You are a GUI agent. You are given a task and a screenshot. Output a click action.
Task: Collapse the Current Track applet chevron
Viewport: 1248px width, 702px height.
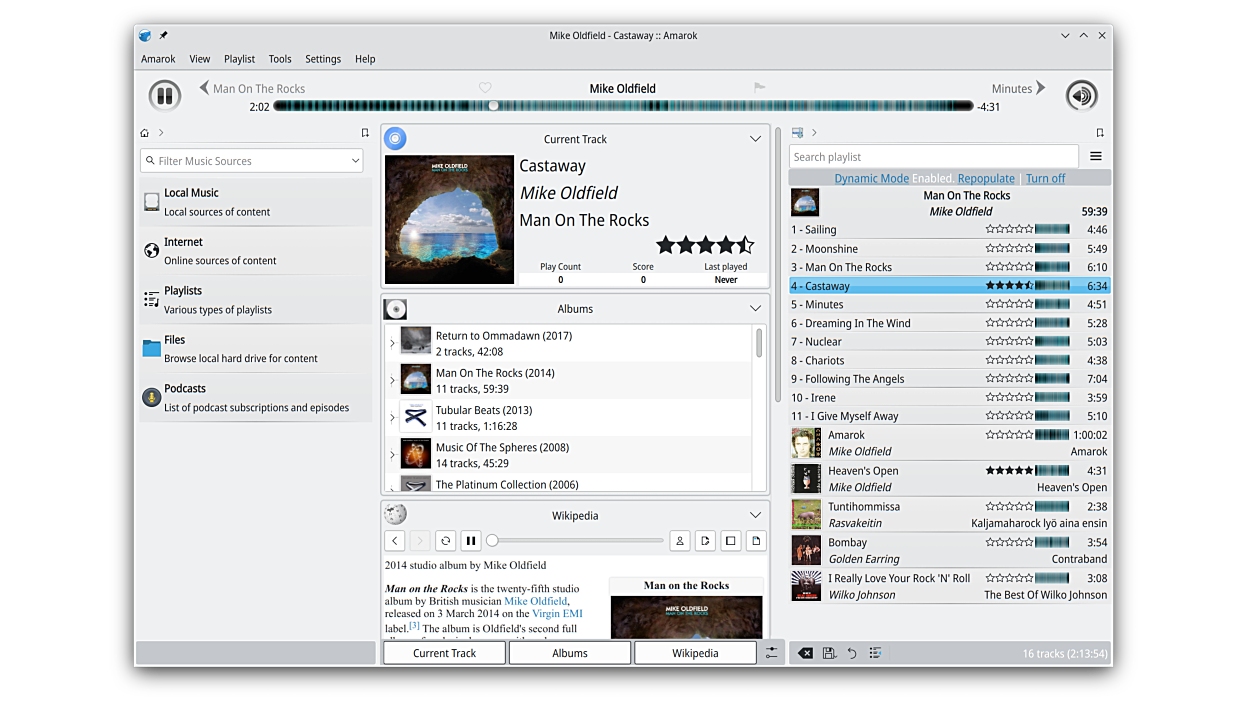pyautogui.click(x=755, y=139)
